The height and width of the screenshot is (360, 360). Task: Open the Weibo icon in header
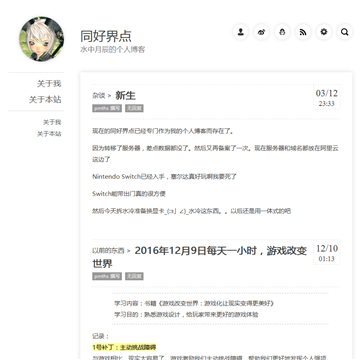tap(261, 32)
